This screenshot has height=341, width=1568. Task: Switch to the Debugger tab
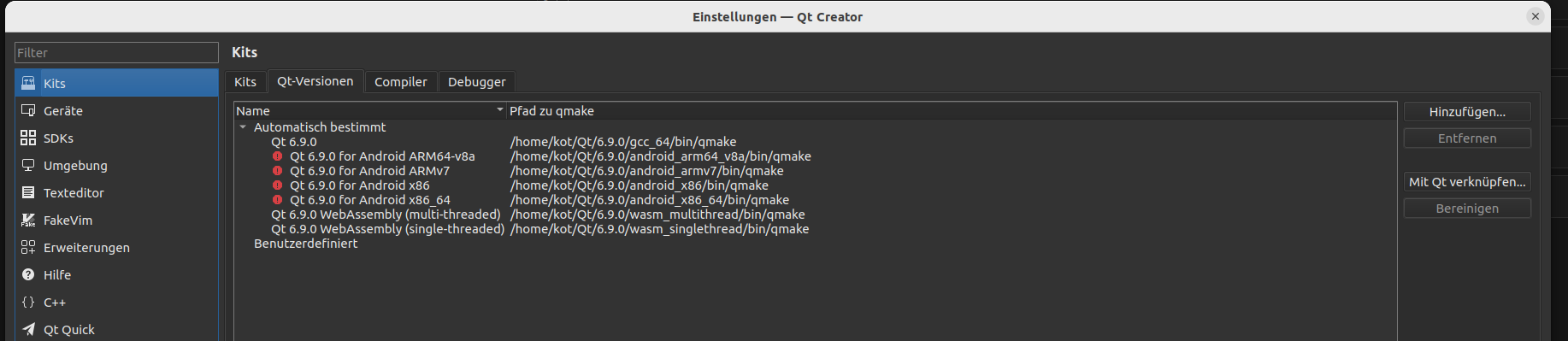(x=477, y=82)
